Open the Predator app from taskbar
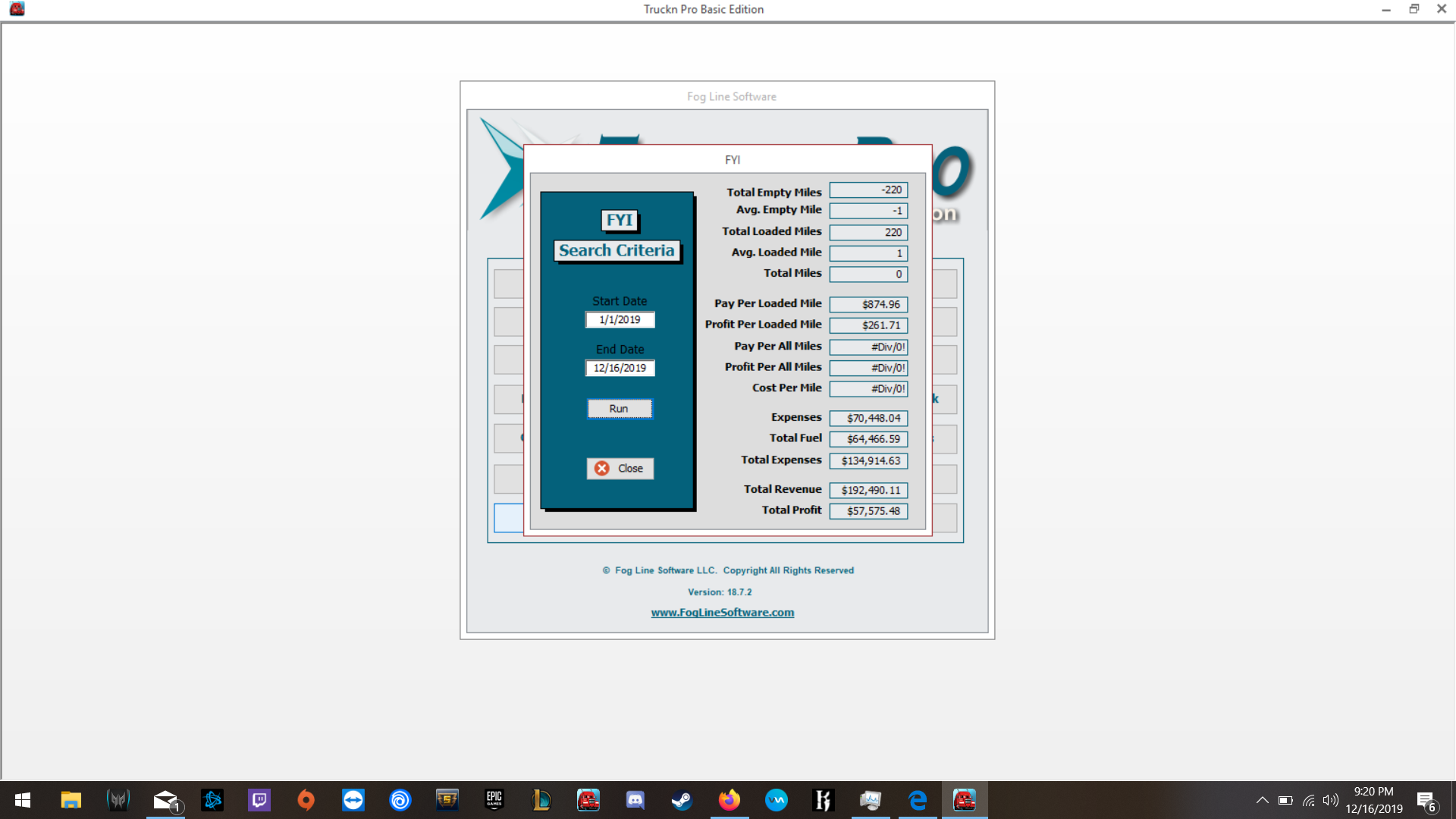 coord(118,800)
